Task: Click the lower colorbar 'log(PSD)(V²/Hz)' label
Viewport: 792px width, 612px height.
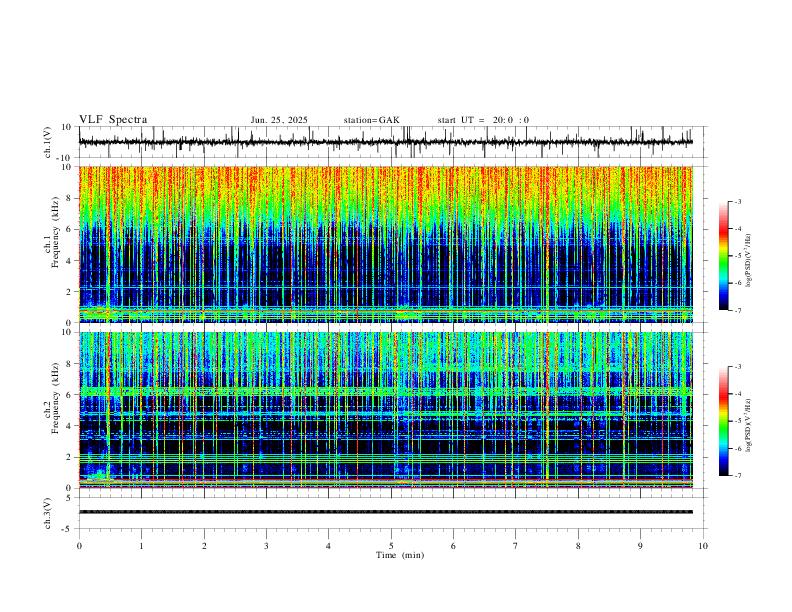Action: [748, 426]
